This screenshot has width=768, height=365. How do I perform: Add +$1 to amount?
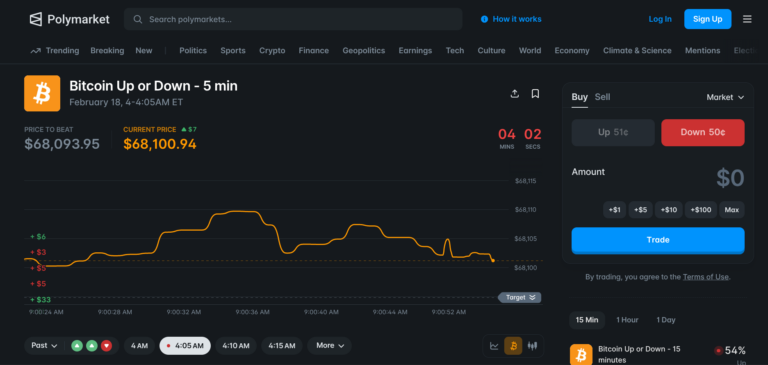[614, 210]
